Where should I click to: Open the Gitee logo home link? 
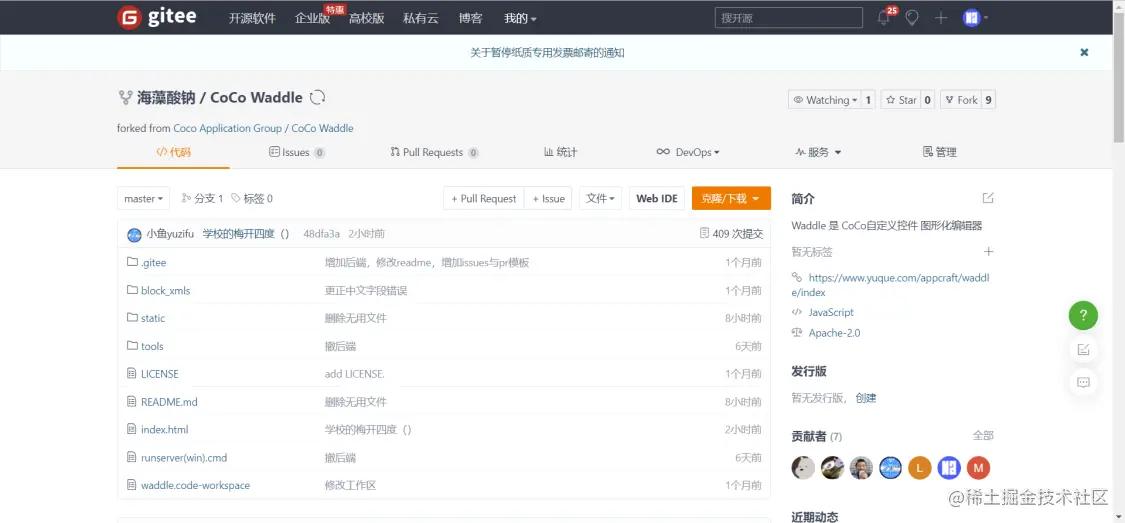pyautogui.click(x=156, y=17)
